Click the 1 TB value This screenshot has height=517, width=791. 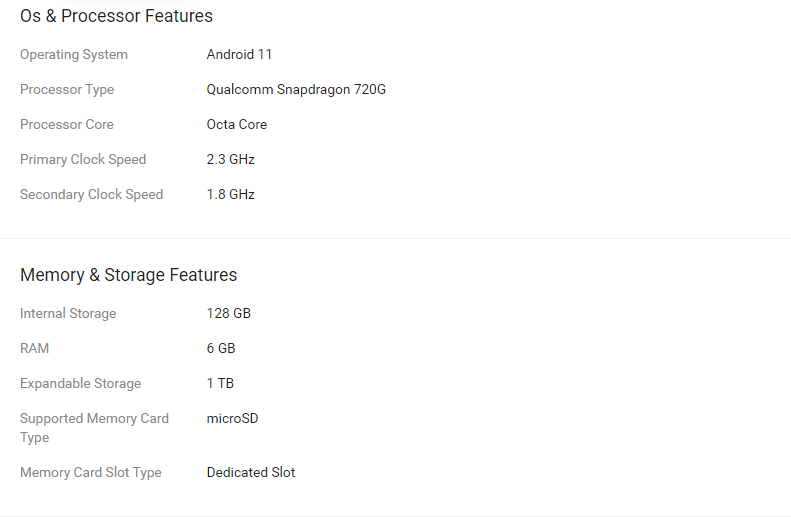[220, 384]
